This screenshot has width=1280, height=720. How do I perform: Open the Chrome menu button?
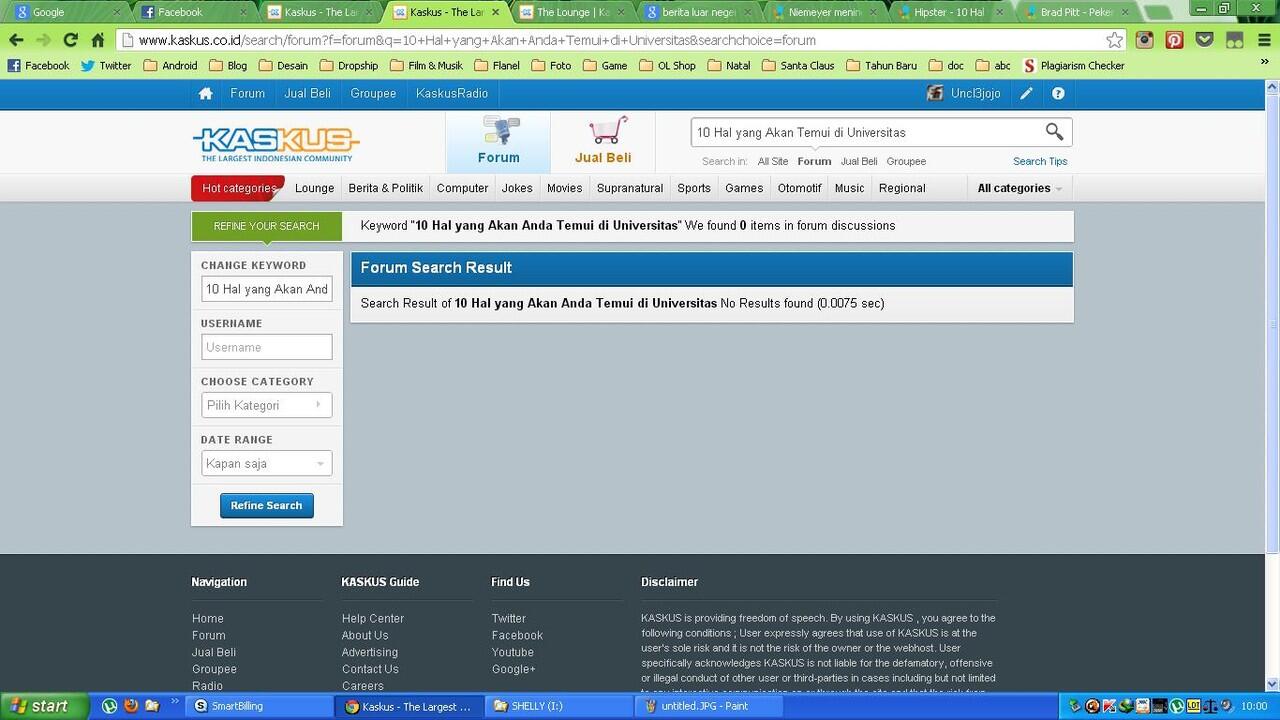[1263, 40]
